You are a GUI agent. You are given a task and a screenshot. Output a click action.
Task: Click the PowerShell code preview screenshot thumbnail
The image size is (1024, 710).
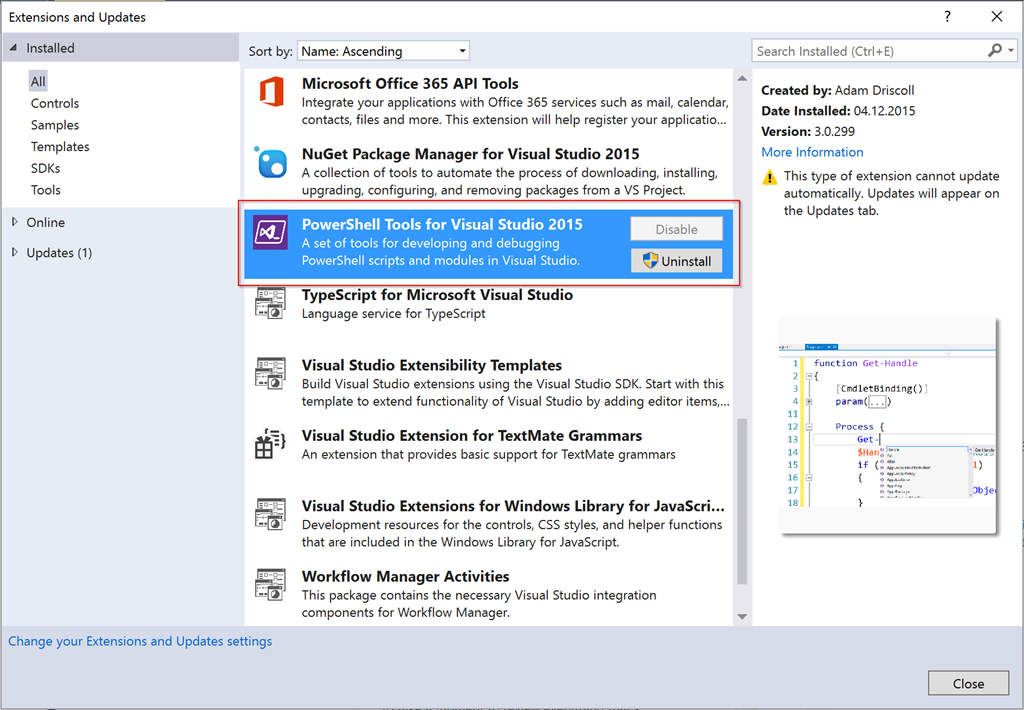coord(888,425)
